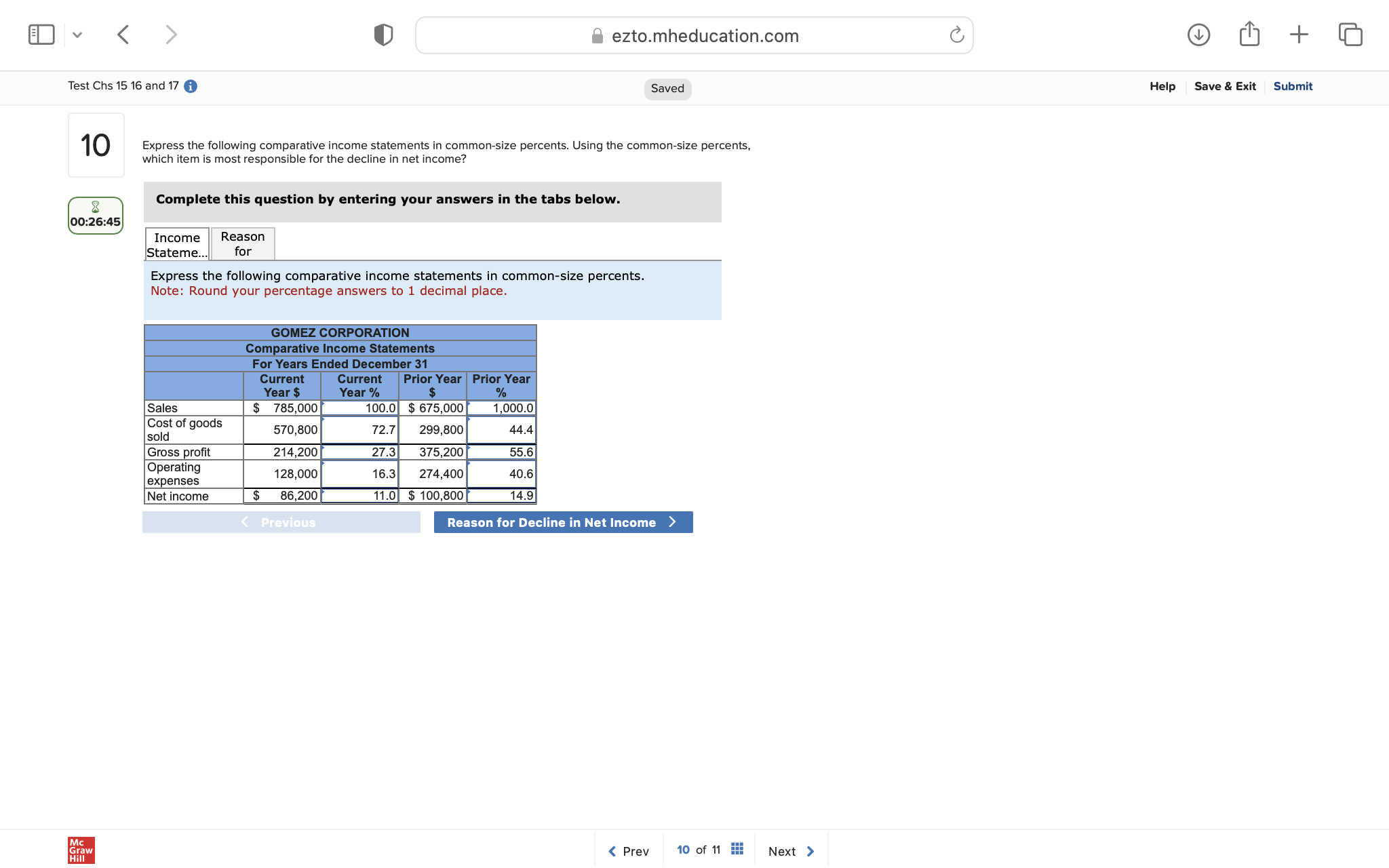This screenshot has width=1389, height=868.
Task: Click the Share icon
Action: [1249, 34]
